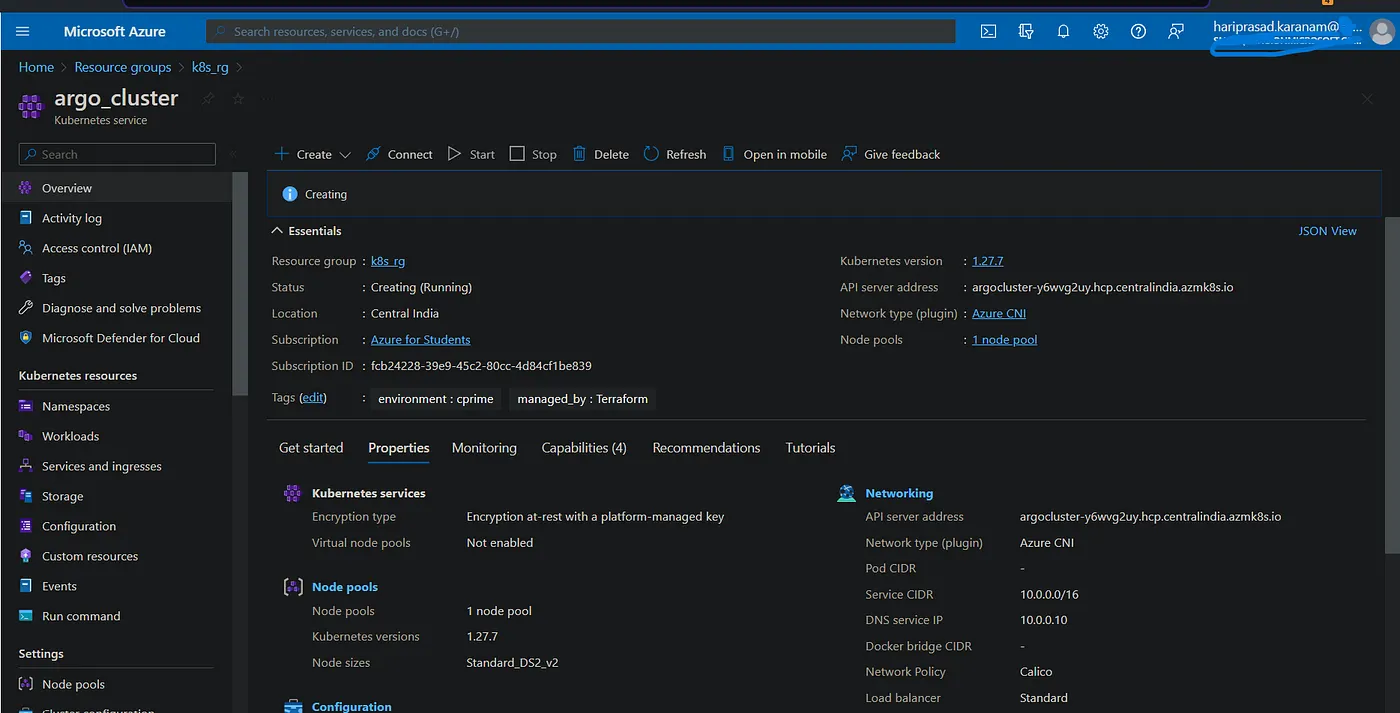Click the Networking section heading
The height and width of the screenshot is (713, 1400).
(x=899, y=493)
